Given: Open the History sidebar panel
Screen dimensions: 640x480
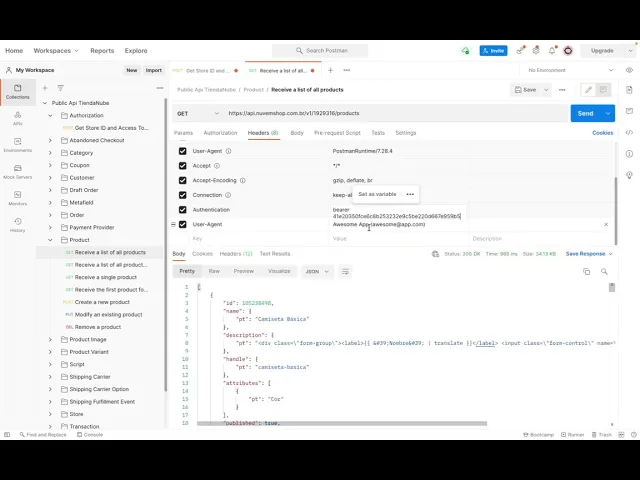Looking at the screenshot, I should [18, 225].
